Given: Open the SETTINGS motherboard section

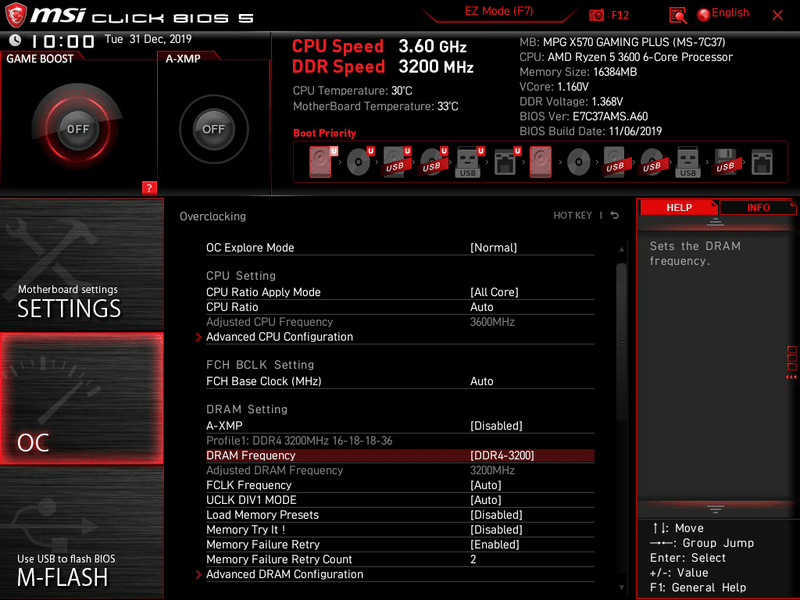Looking at the screenshot, I should [x=82, y=265].
